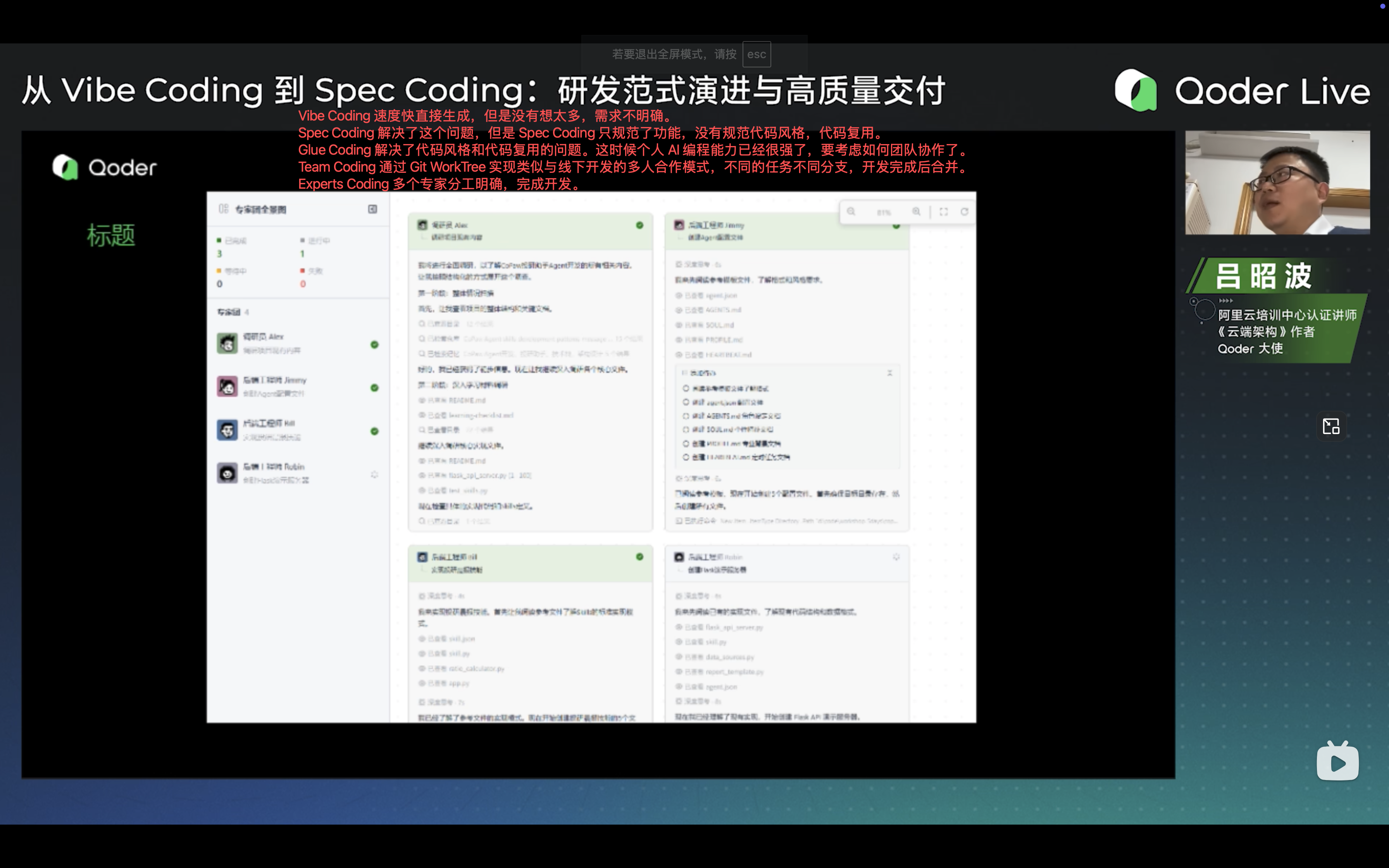Click the 81% zoom level indicator
Screen dimensions: 1389x868
pos(883,212)
